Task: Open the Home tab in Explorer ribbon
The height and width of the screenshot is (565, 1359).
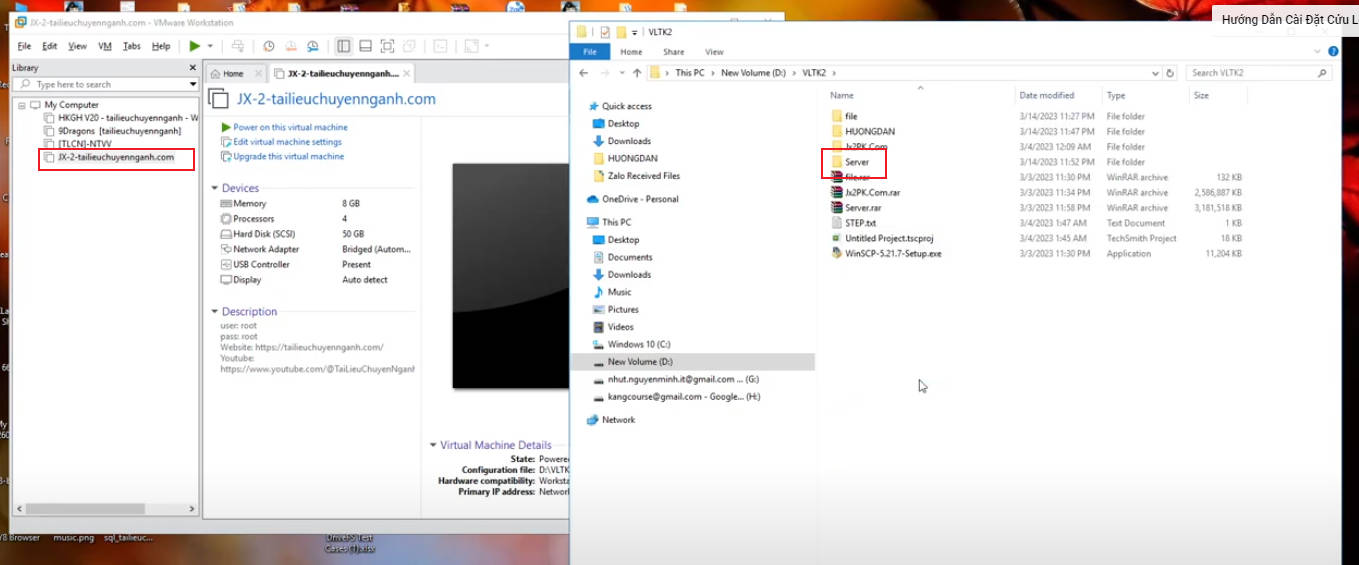Action: [631, 52]
